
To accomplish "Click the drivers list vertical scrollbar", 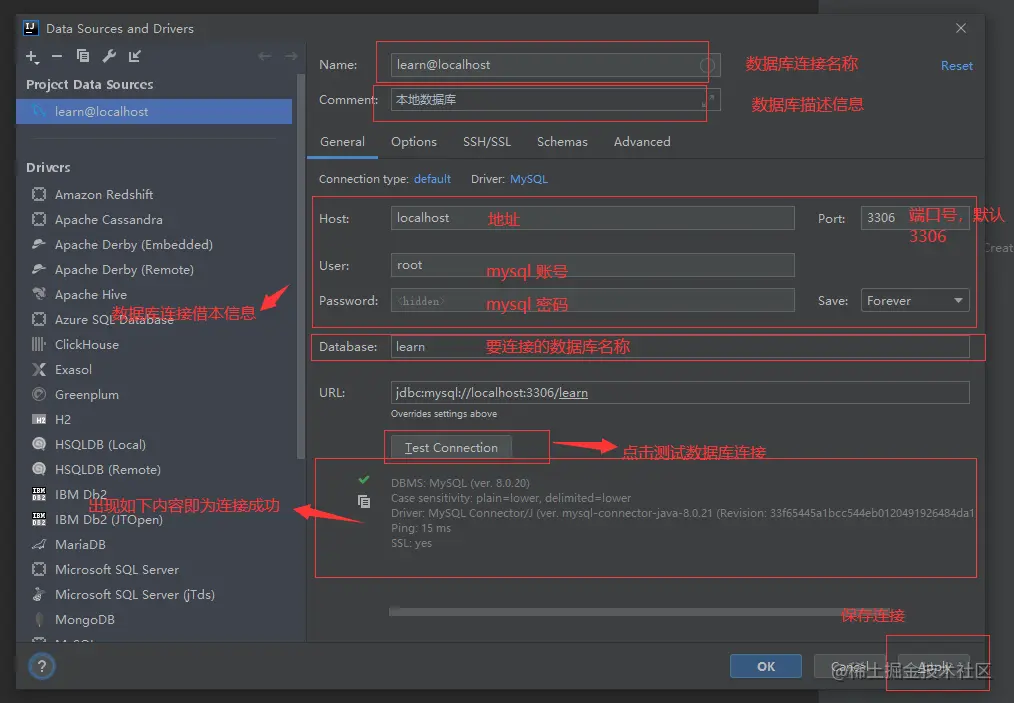I will (300, 266).
